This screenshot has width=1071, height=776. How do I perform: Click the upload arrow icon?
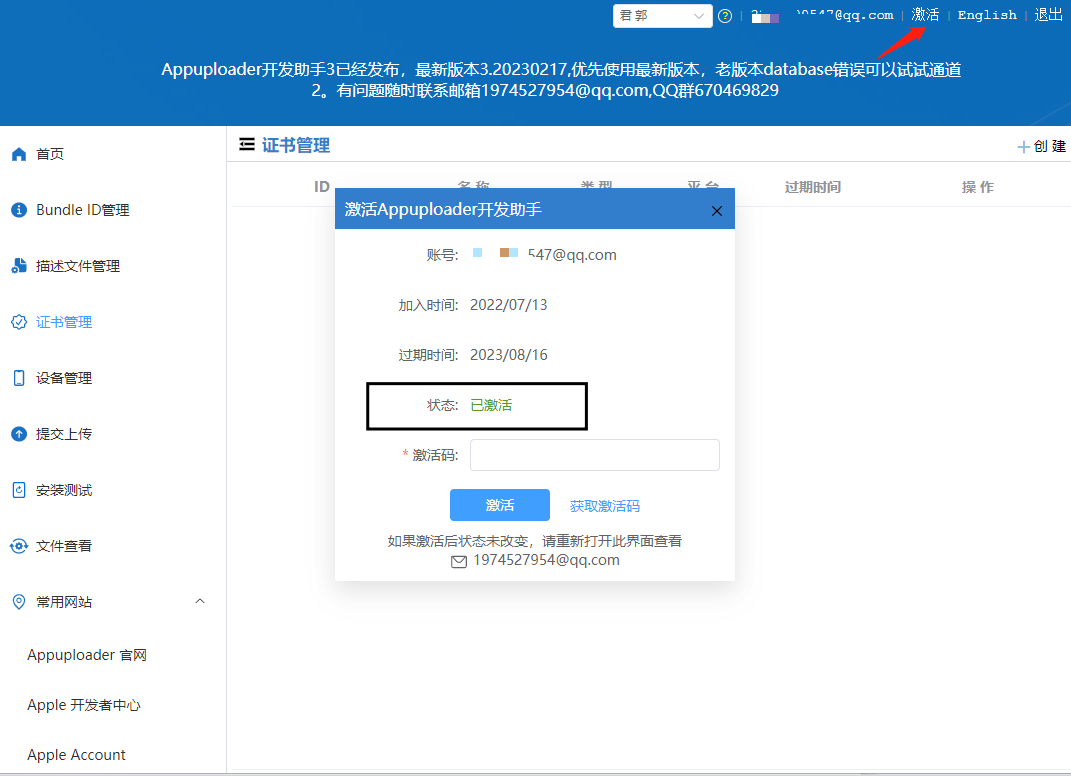[19, 434]
